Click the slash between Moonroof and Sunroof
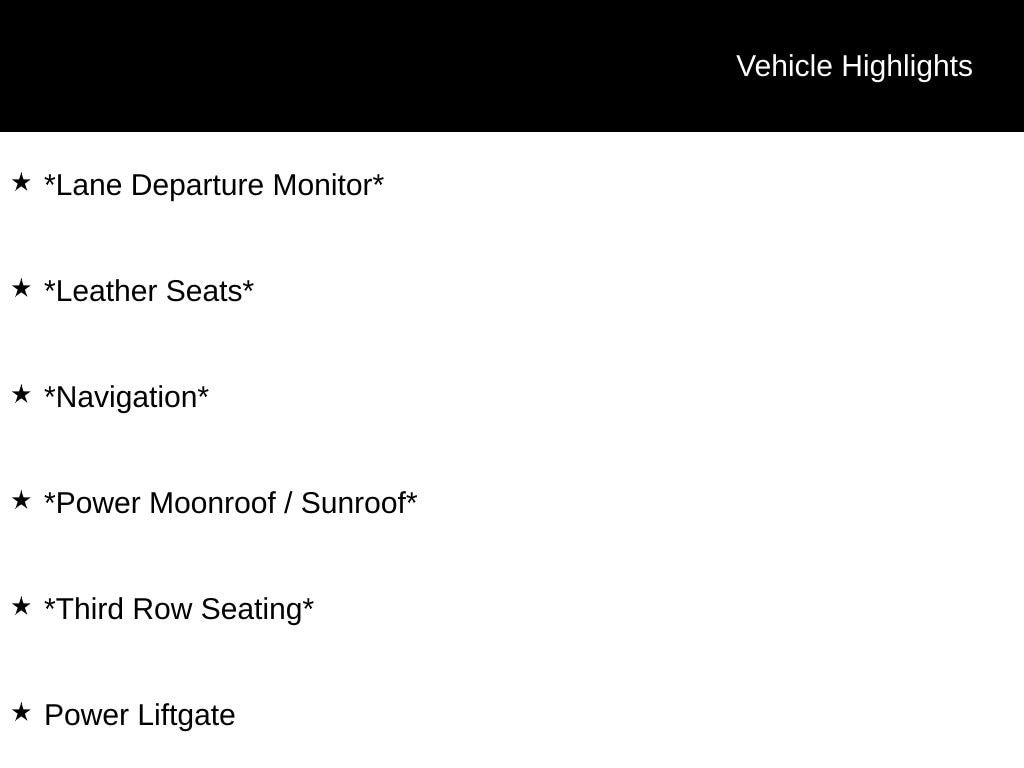 (289, 503)
